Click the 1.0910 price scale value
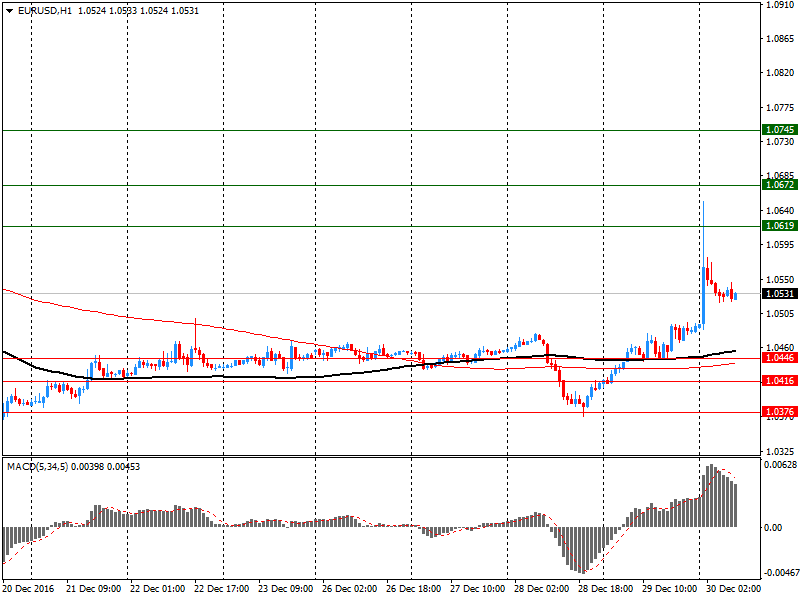 click(x=780, y=5)
